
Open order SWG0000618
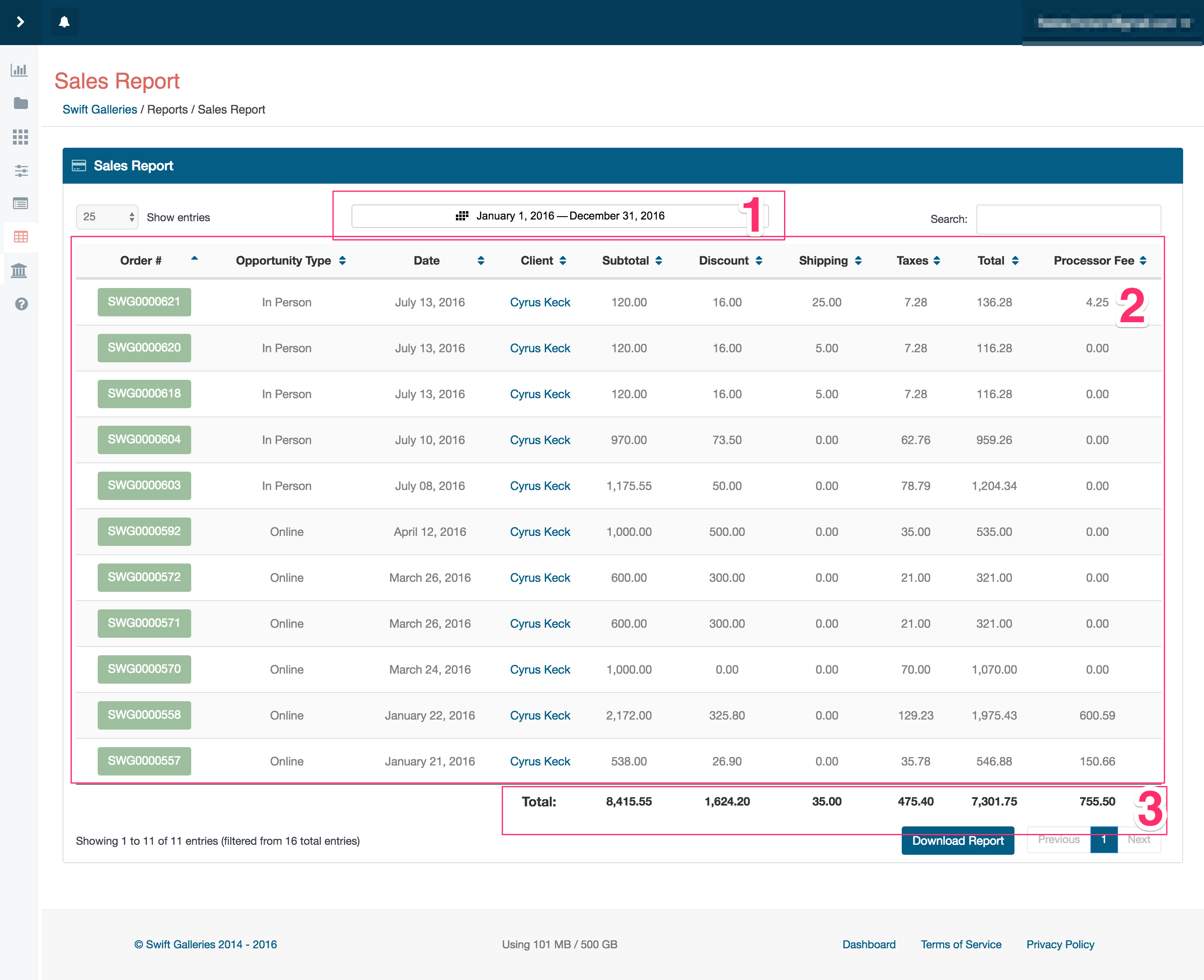(x=144, y=394)
